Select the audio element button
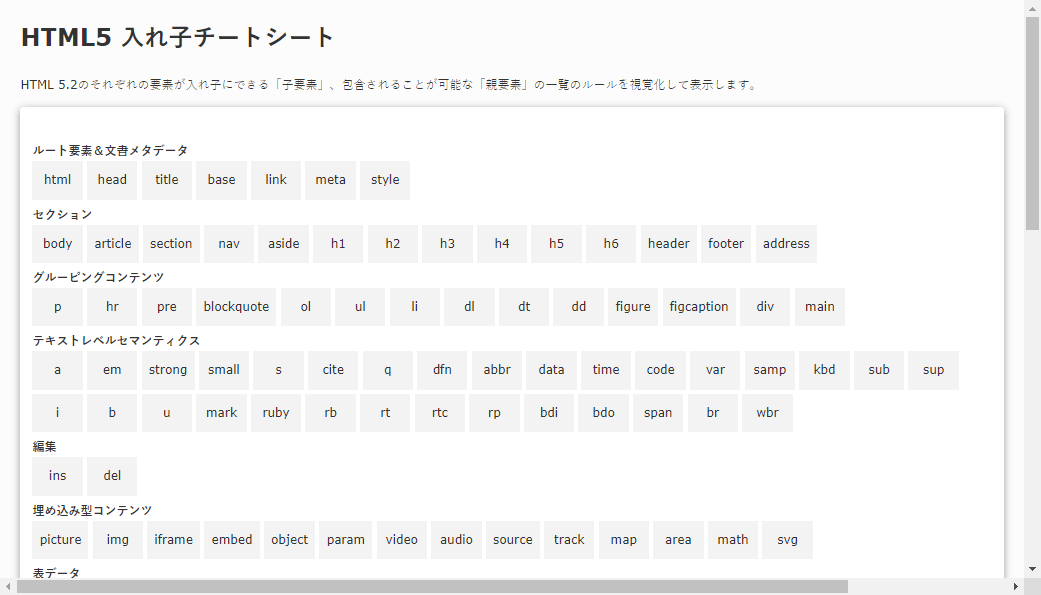 pos(456,540)
